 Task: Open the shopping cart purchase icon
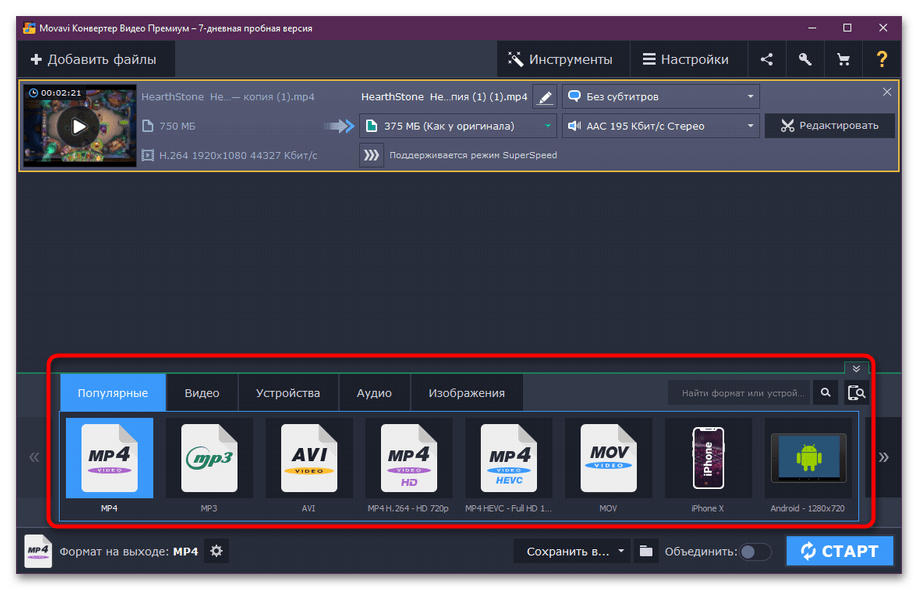843,59
